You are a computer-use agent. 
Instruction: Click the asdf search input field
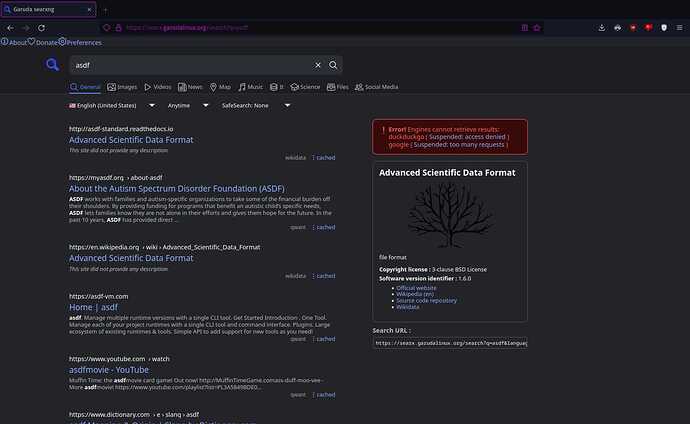pyautogui.click(x=191, y=65)
